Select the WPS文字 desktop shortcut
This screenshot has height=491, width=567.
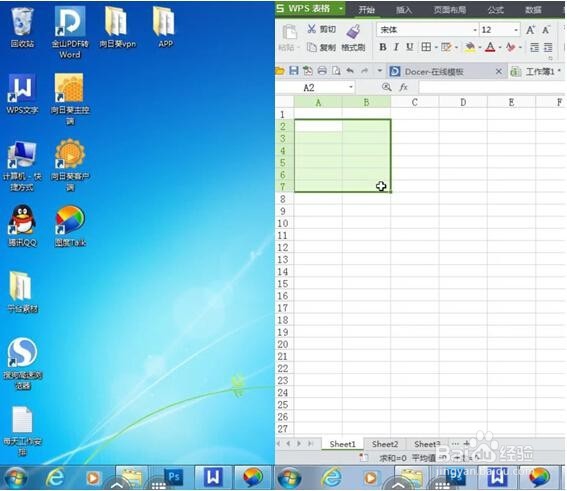pos(22,94)
